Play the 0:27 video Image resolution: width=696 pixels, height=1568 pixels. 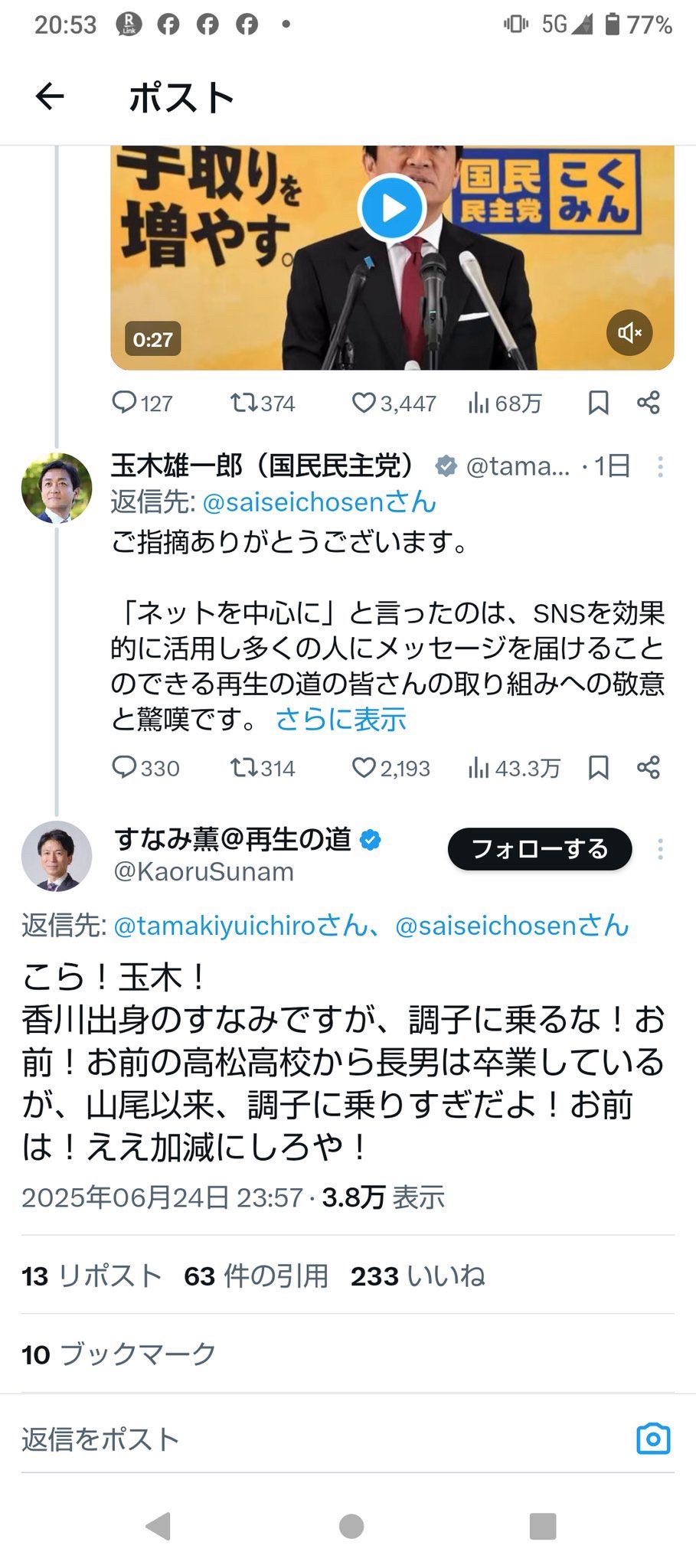coord(392,208)
